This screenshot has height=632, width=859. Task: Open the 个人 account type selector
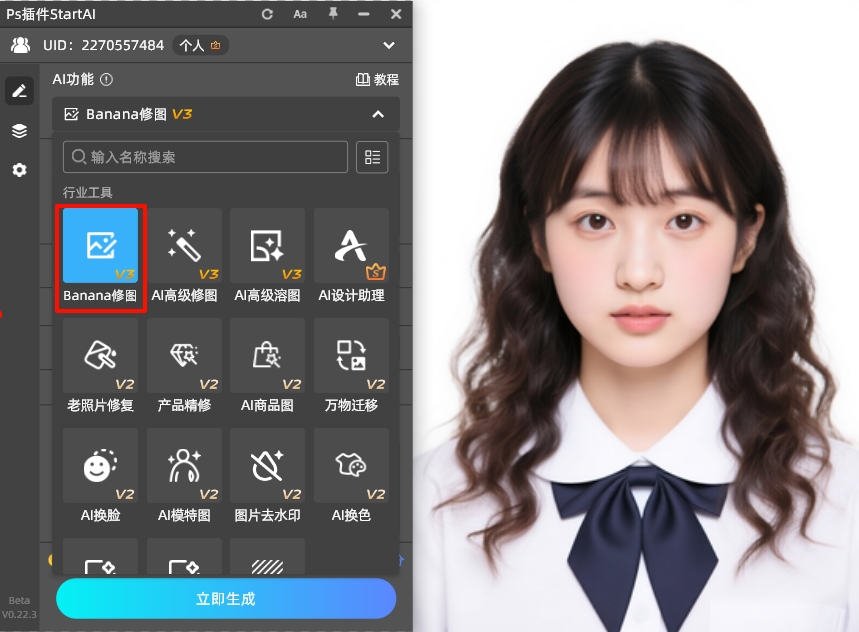tap(196, 45)
